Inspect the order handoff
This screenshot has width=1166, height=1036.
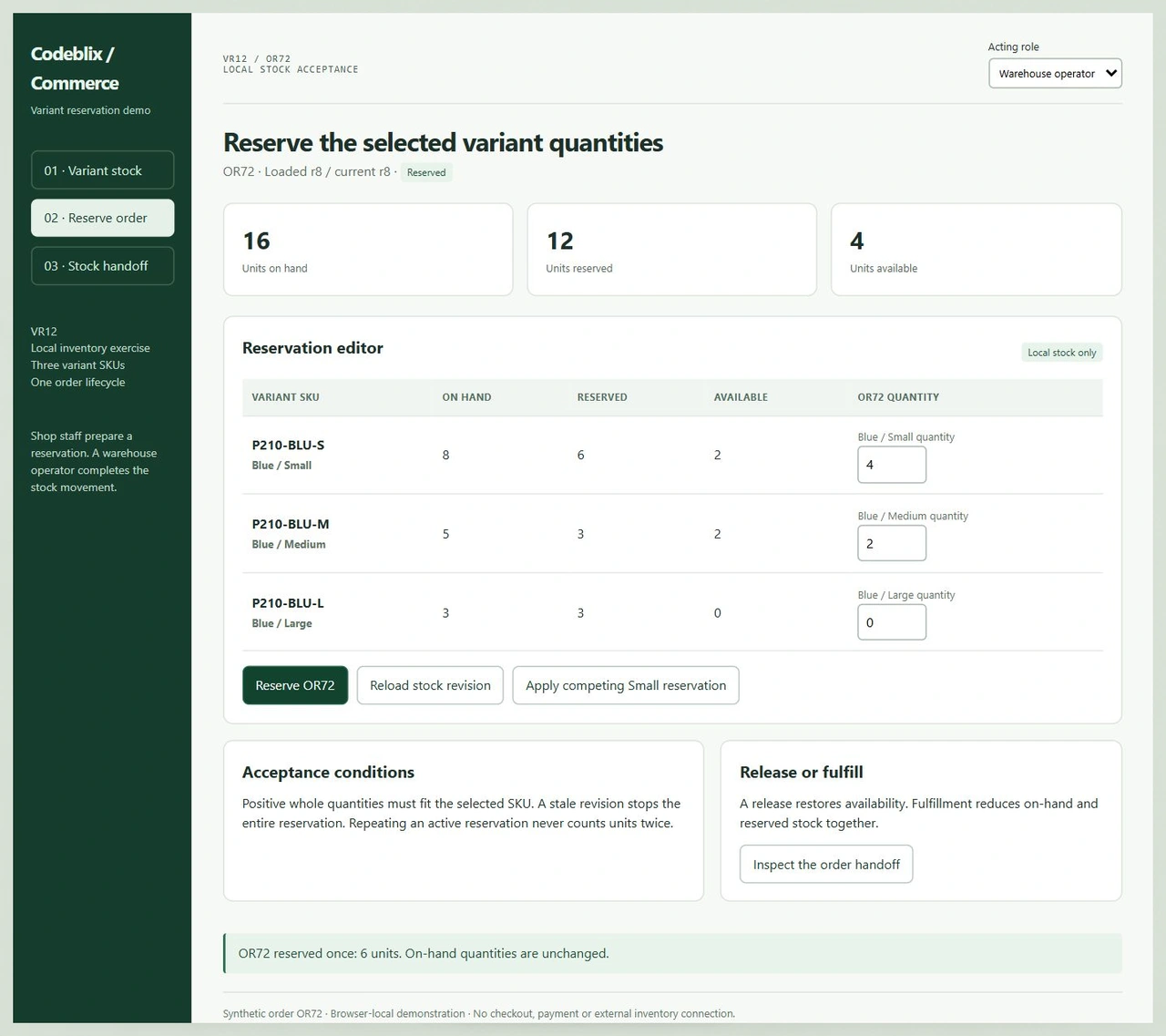click(x=826, y=864)
